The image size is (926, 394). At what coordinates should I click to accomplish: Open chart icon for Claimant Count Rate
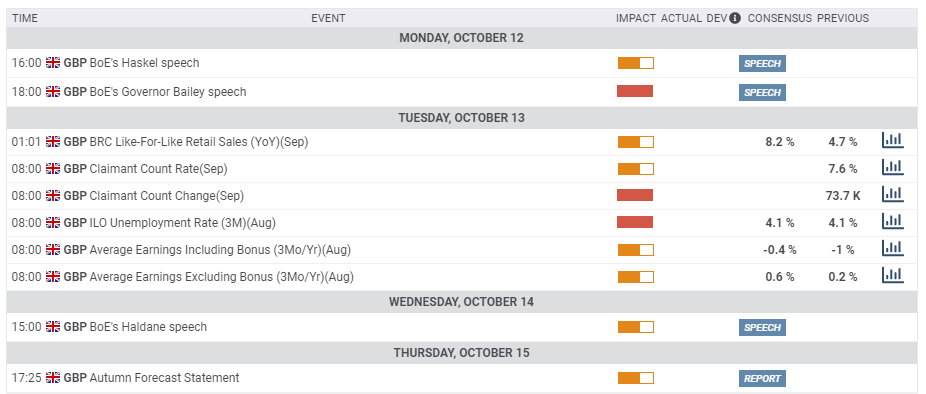892,168
